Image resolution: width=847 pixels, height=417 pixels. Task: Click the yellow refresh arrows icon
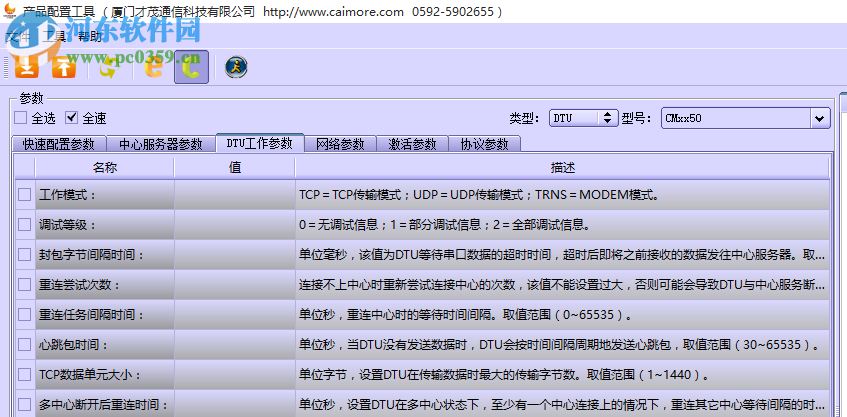[x=109, y=67]
